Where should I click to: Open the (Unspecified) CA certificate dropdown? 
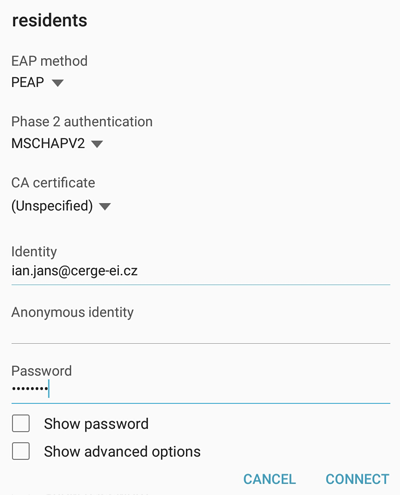tap(61, 206)
